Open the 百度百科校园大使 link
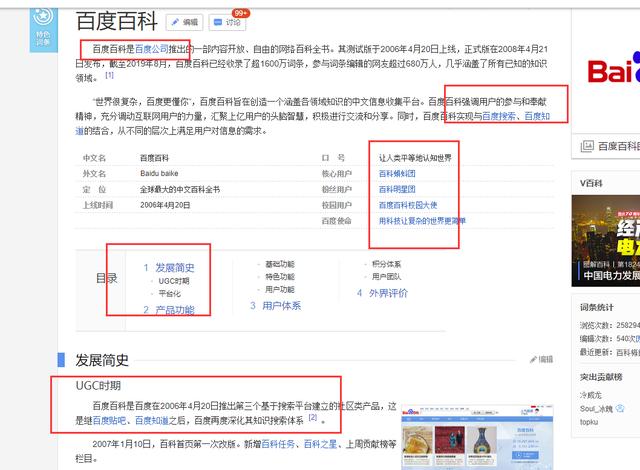The image size is (640, 470). point(408,205)
